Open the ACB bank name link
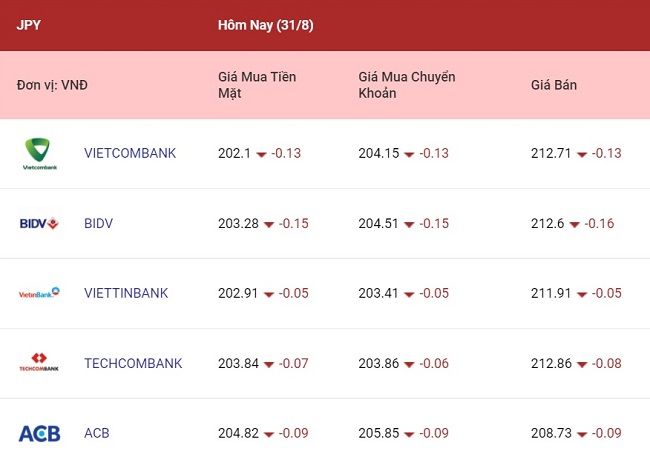 coord(97,433)
